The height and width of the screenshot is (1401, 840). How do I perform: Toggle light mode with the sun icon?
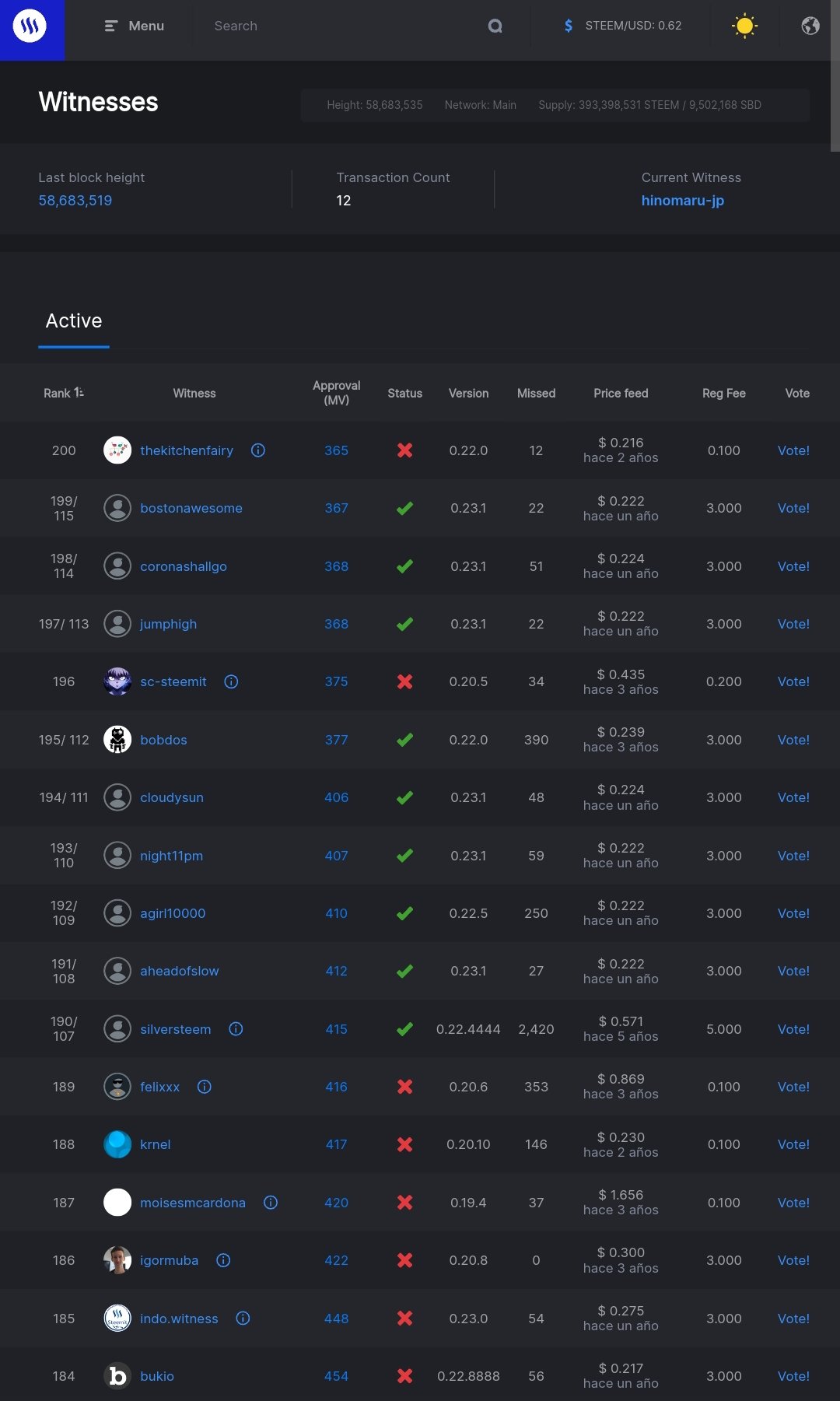[x=744, y=26]
